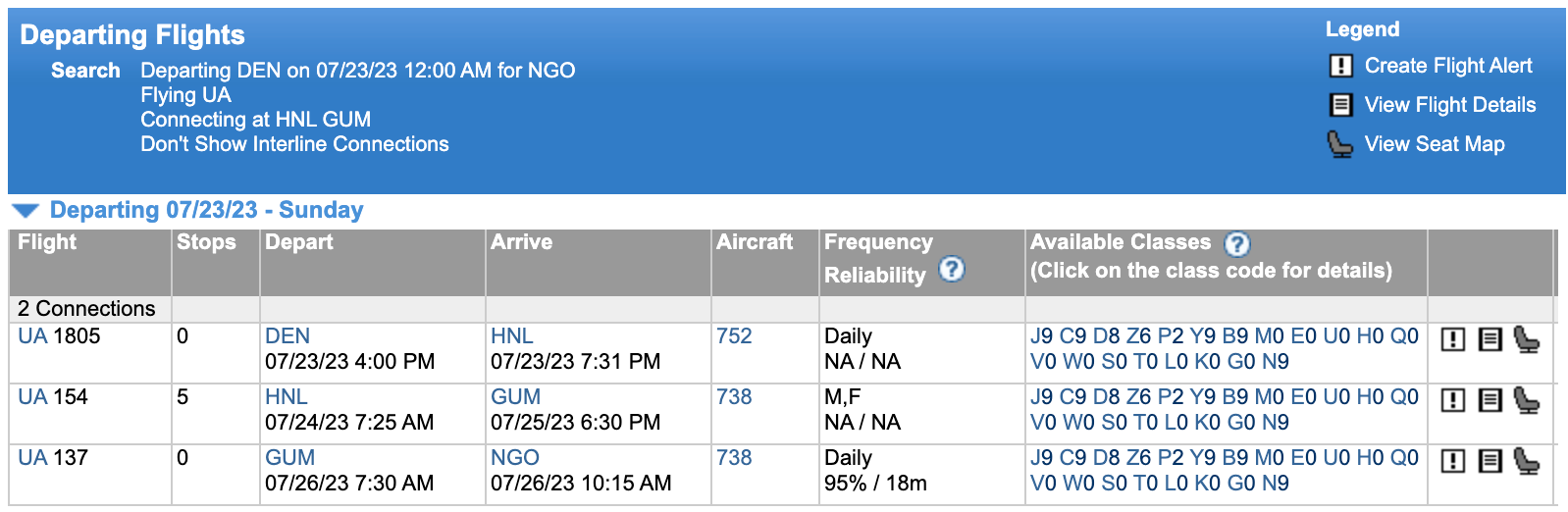Click Available Classes help question mark
The image size is (1568, 512).
tap(1237, 243)
